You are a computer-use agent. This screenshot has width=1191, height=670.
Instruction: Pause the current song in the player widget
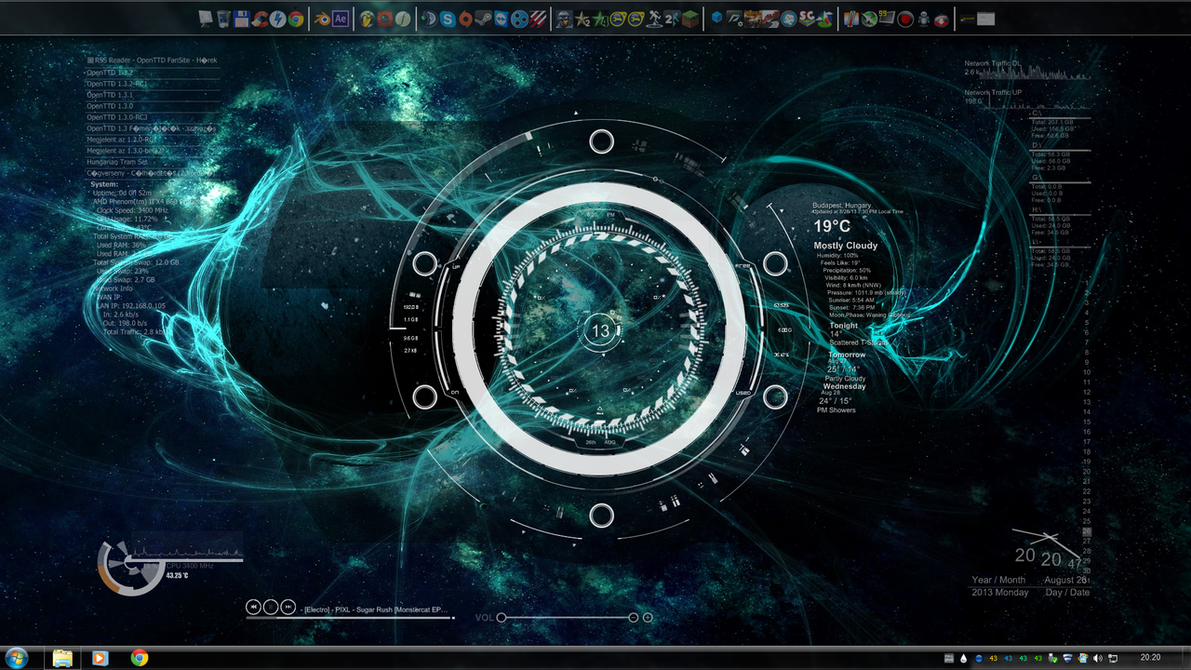[x=271, y=607]
